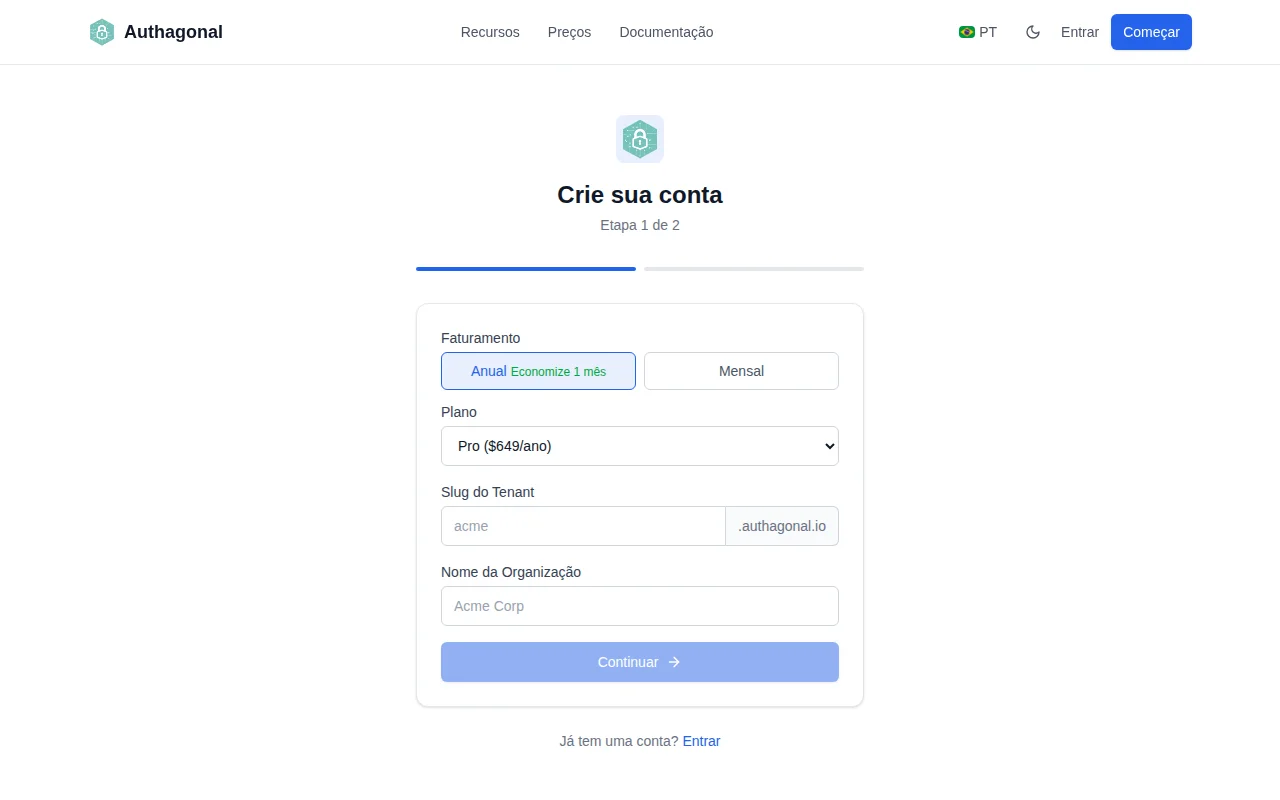Screen dimensions: 1280x800
Task: Follow the Entrar link below the form
Action: point(701,741)
